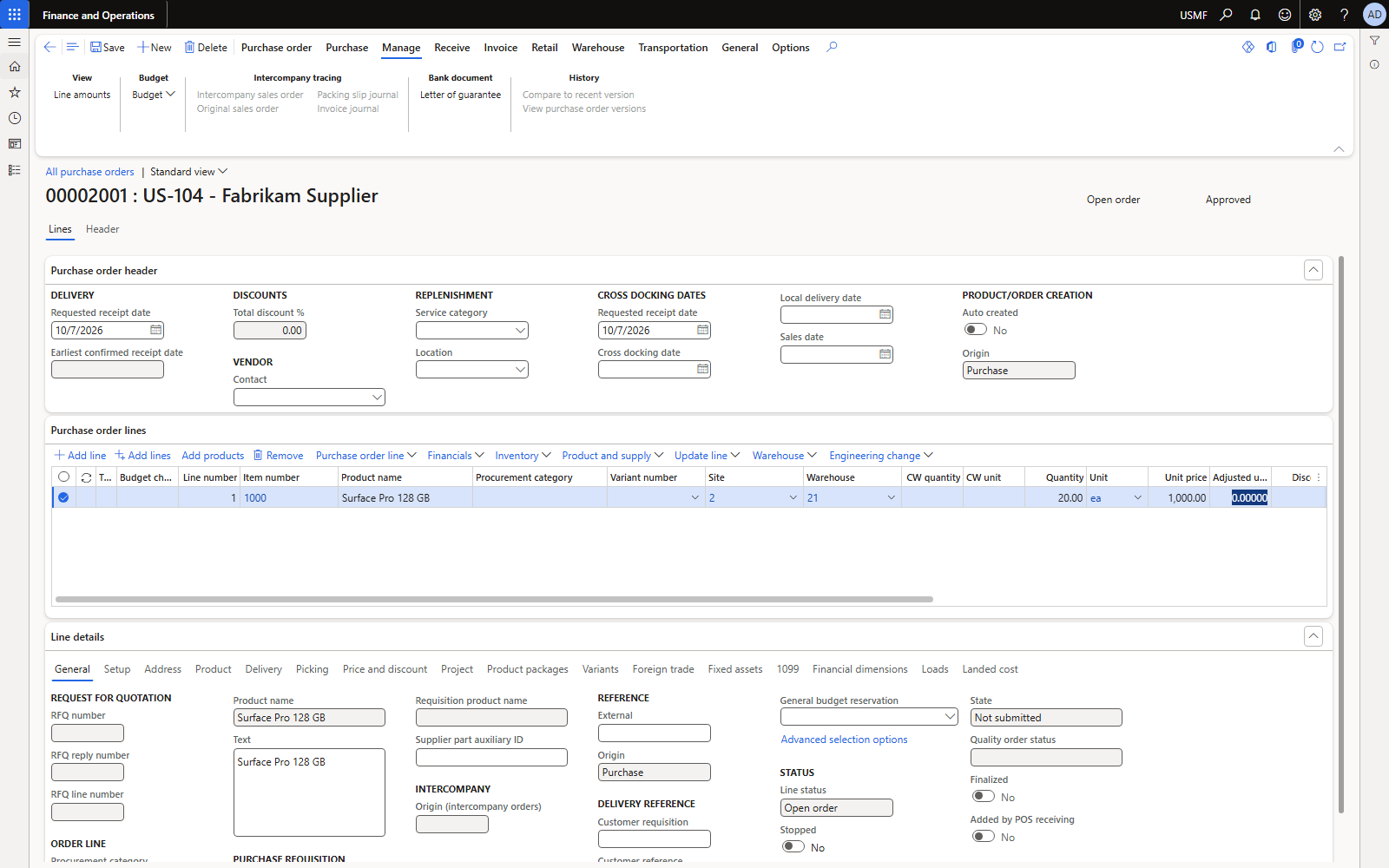Toggle the Finalized switch
The image size is (1389, 868).
[984, 796]
